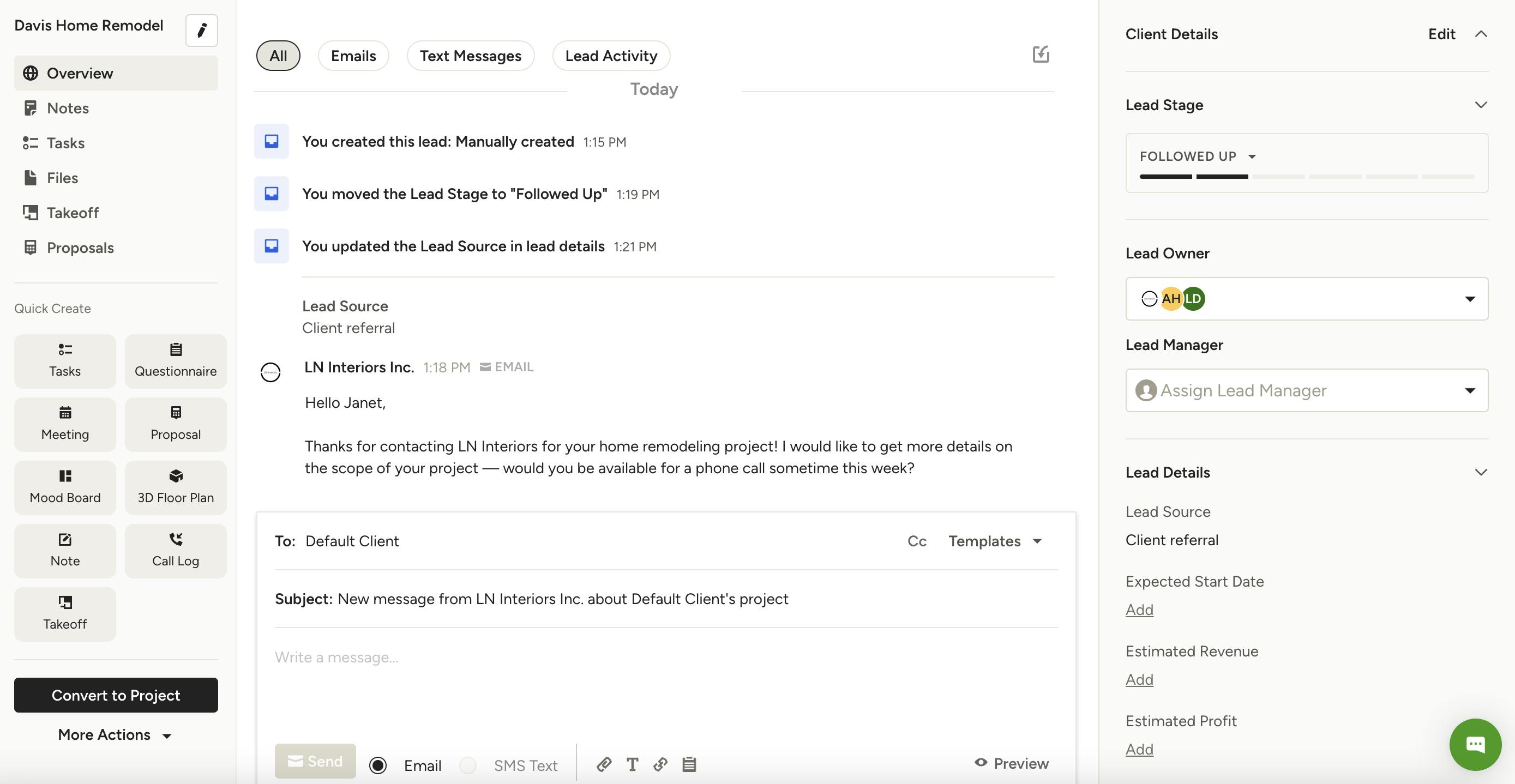Click Convert to Project button
1515x784 pixels.
(x=116, y=695)
